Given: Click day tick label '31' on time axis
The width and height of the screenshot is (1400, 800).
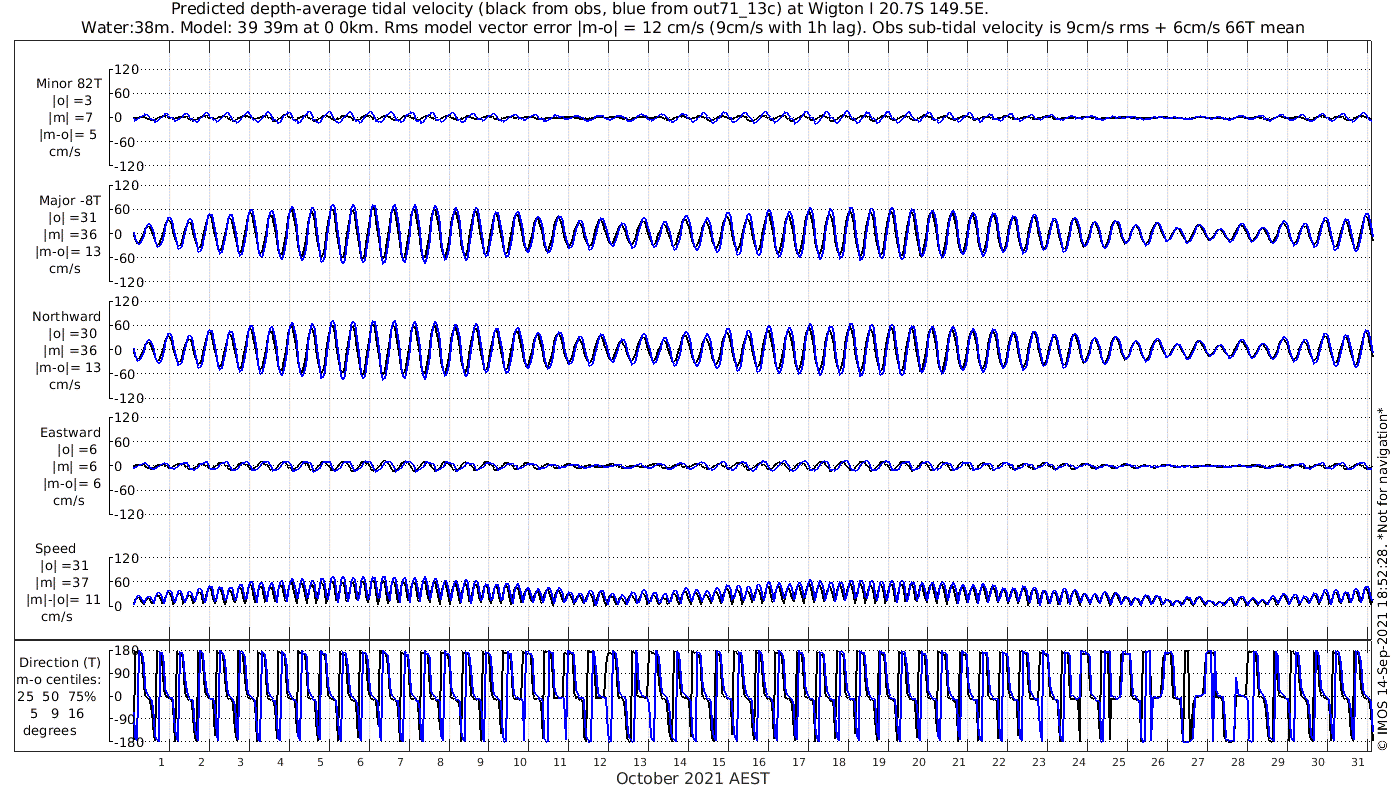Looking at the screenshot, I should [x=1357, y=762].
